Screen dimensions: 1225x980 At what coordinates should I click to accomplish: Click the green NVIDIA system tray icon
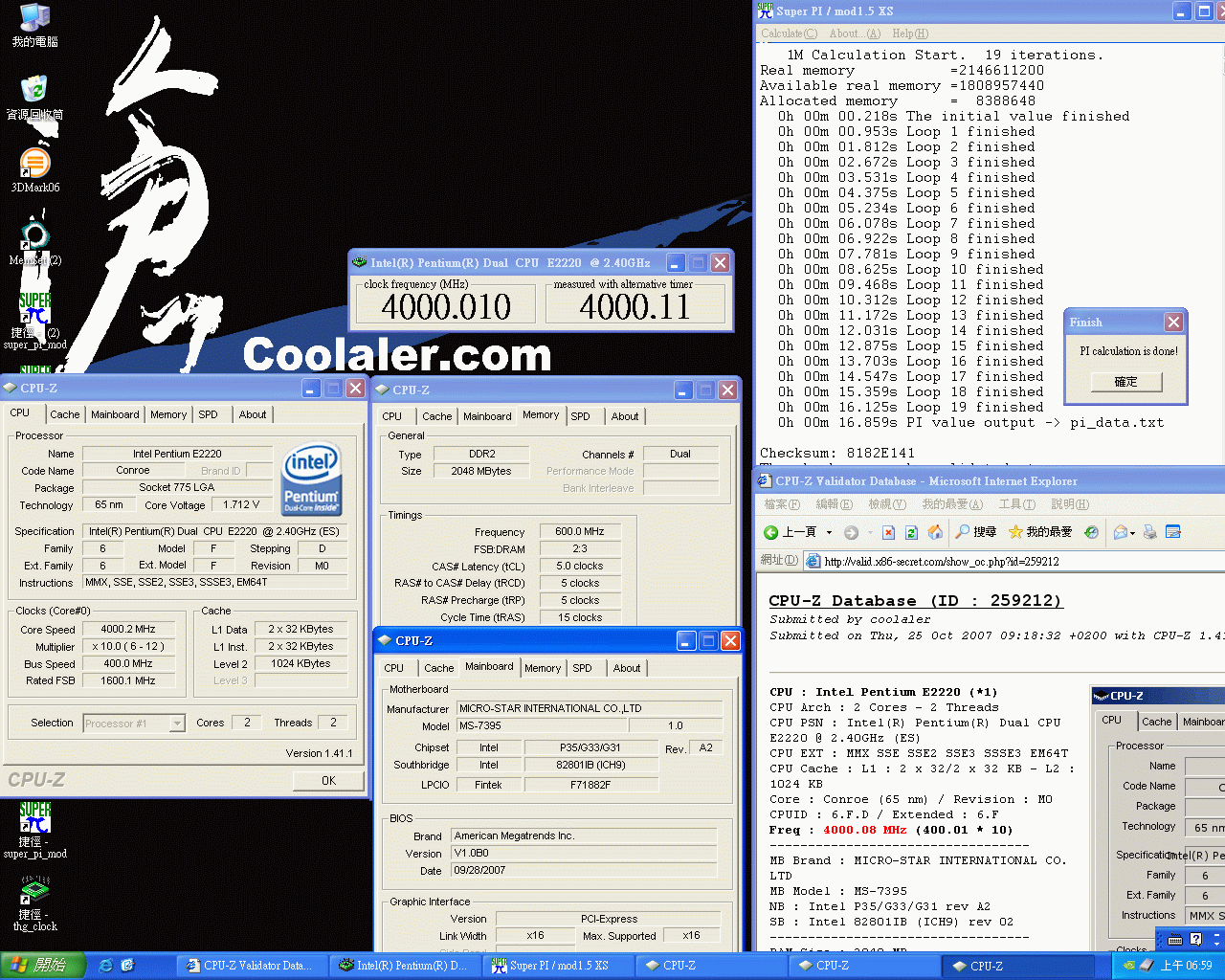[x=1129, y=966]
